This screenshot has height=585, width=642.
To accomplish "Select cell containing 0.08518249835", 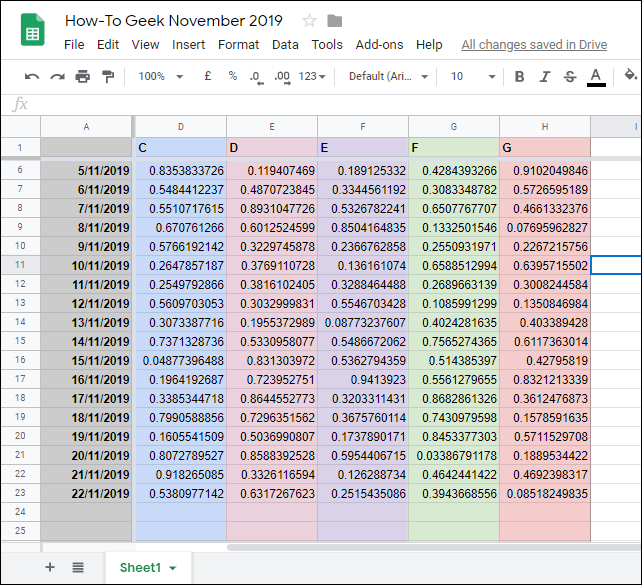I will (545, 493).
